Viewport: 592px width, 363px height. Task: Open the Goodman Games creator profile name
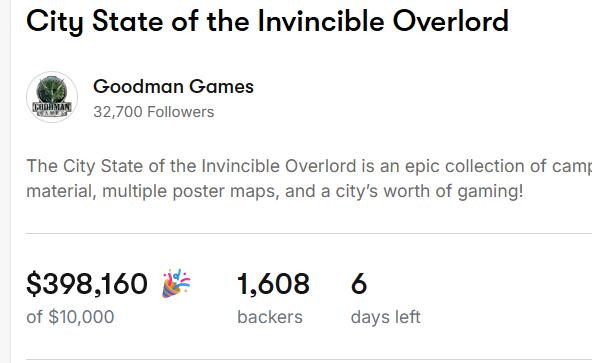[x=173, y=87]
